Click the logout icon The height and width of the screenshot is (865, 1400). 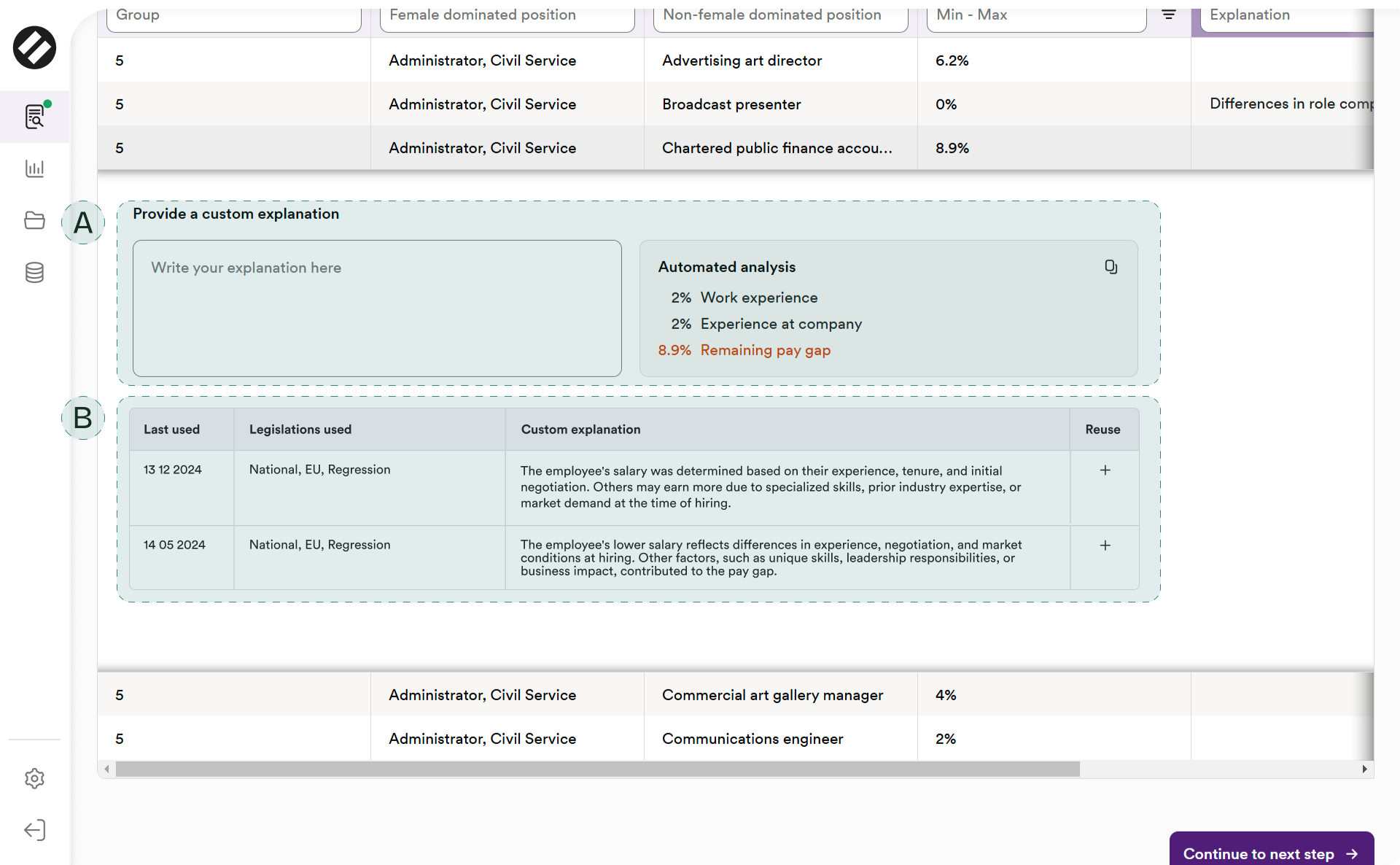34,830
